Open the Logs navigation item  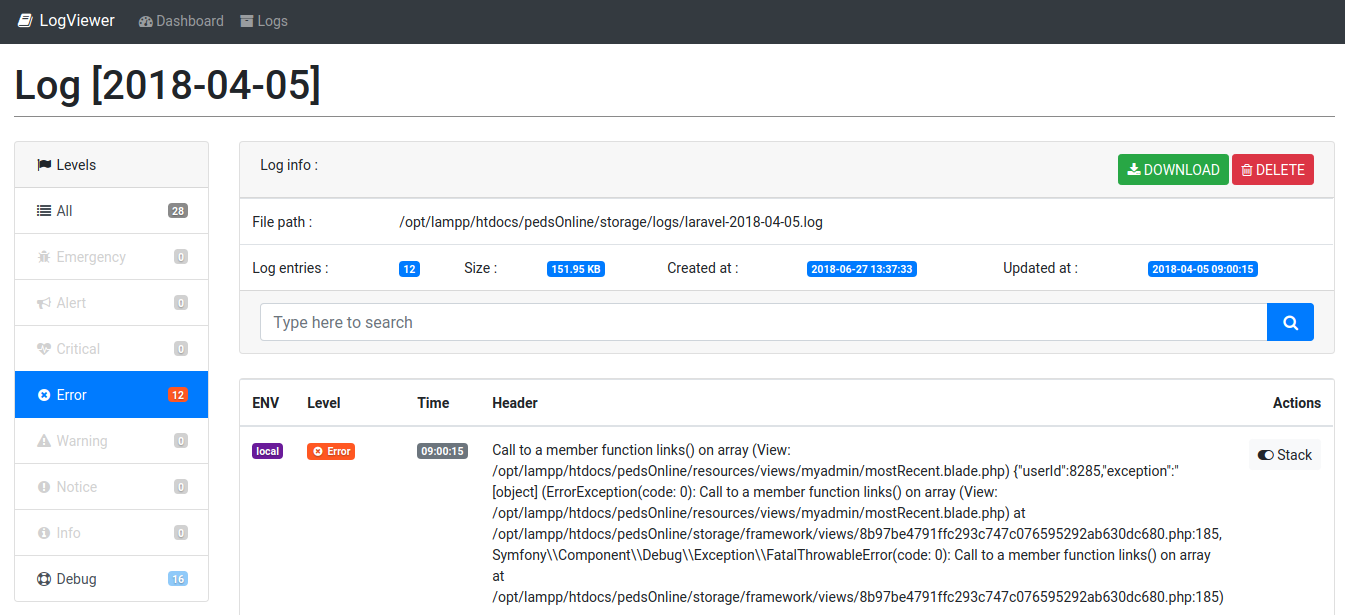click(x=264, y=21)
